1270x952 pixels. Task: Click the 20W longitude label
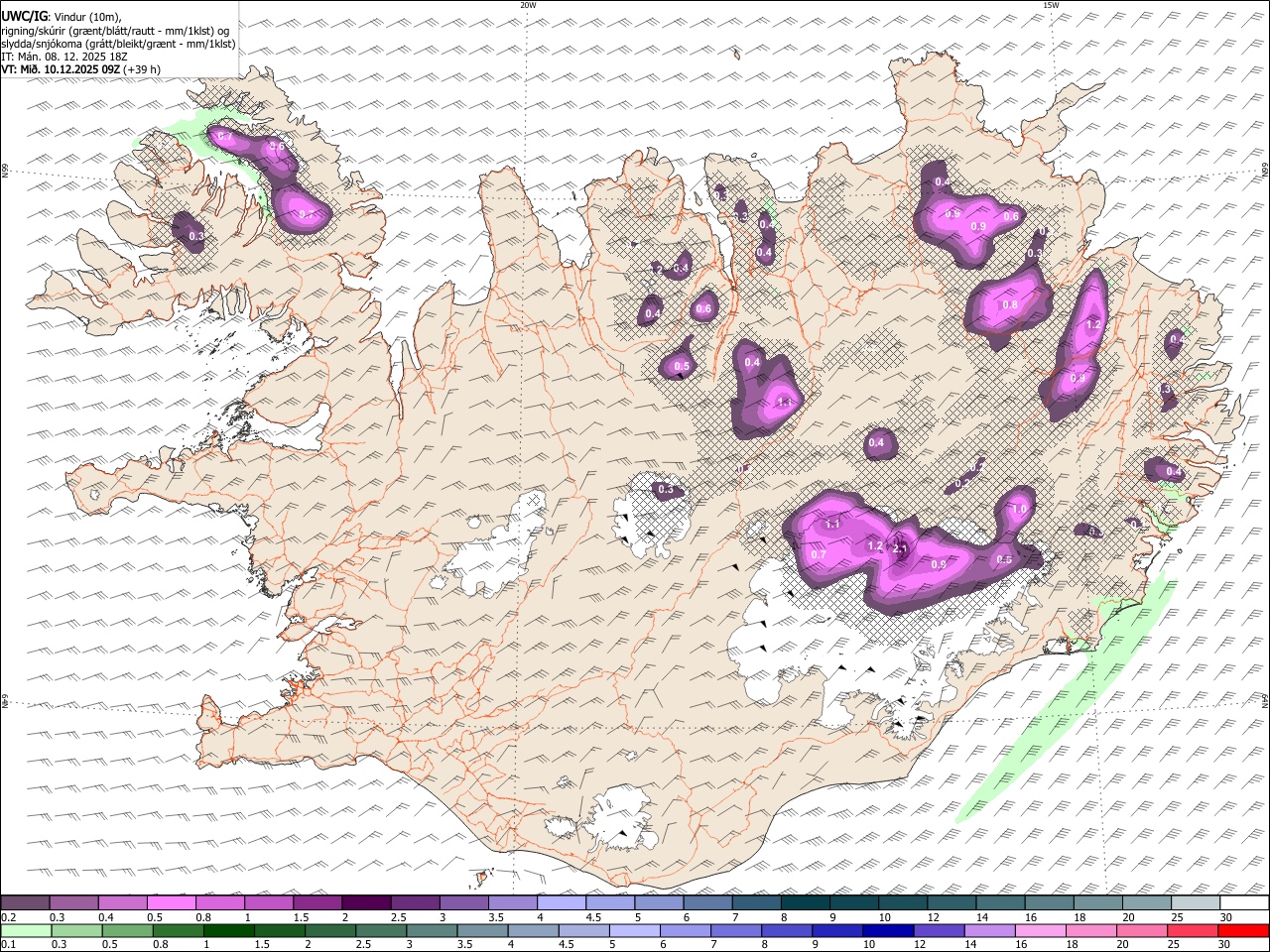(528, 5)
